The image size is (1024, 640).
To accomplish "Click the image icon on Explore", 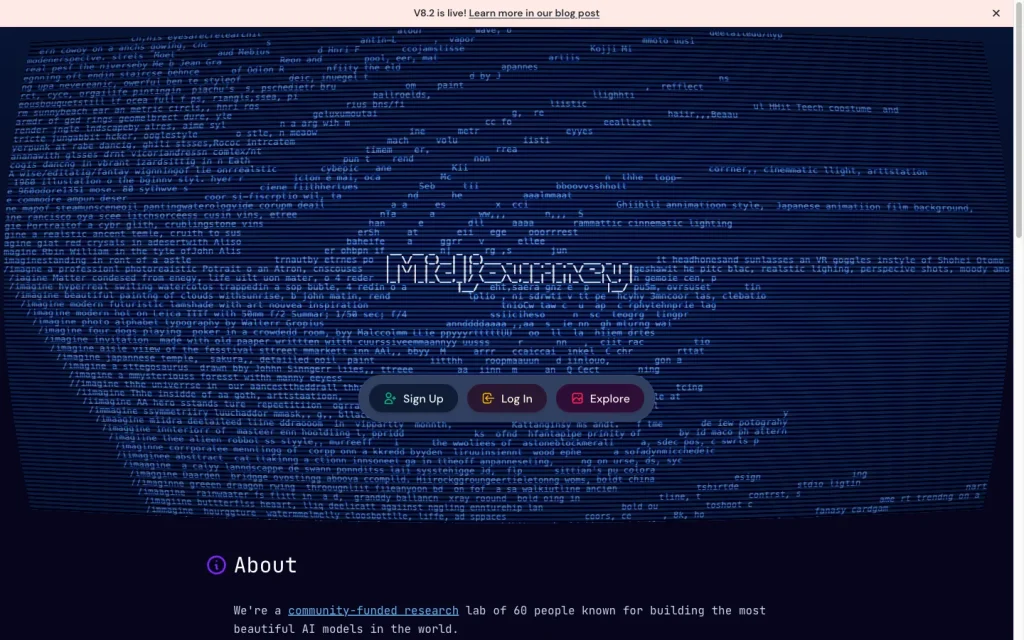I will (x=577, y=398).
